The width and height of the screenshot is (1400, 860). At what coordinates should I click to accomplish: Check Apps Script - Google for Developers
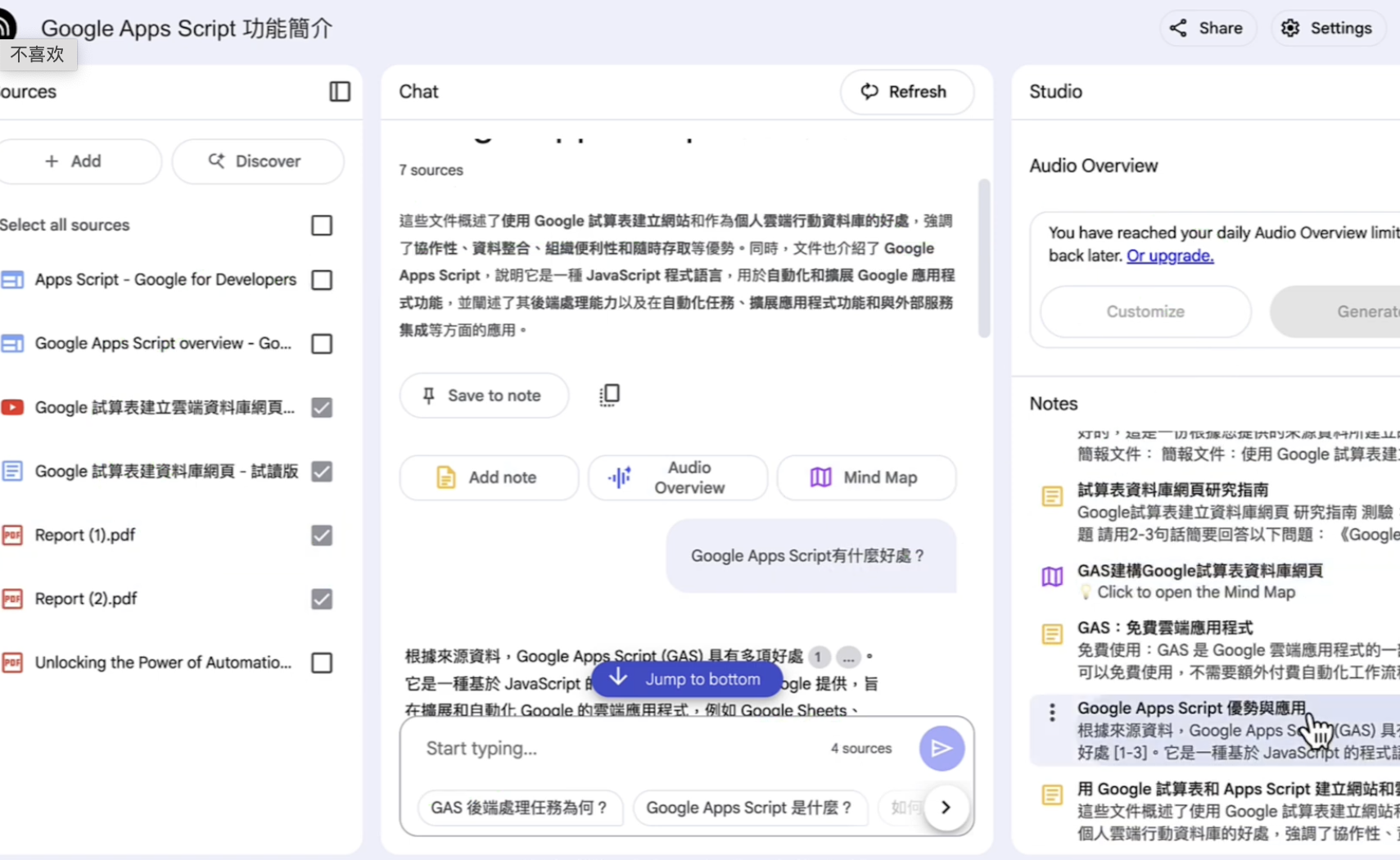coord(322,280)
